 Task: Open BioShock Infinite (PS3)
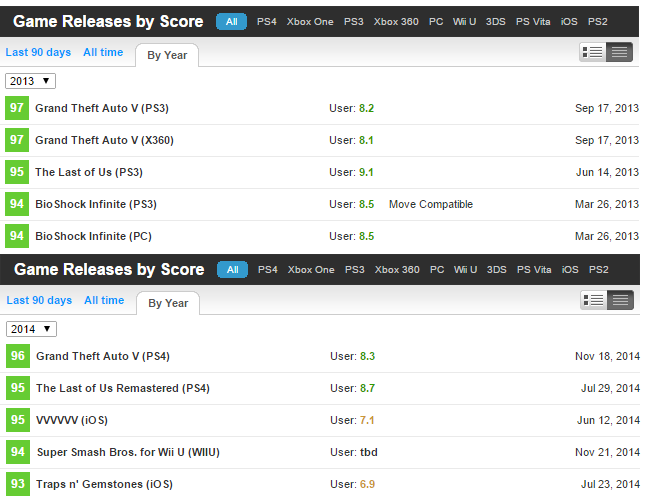pos(96,204)
